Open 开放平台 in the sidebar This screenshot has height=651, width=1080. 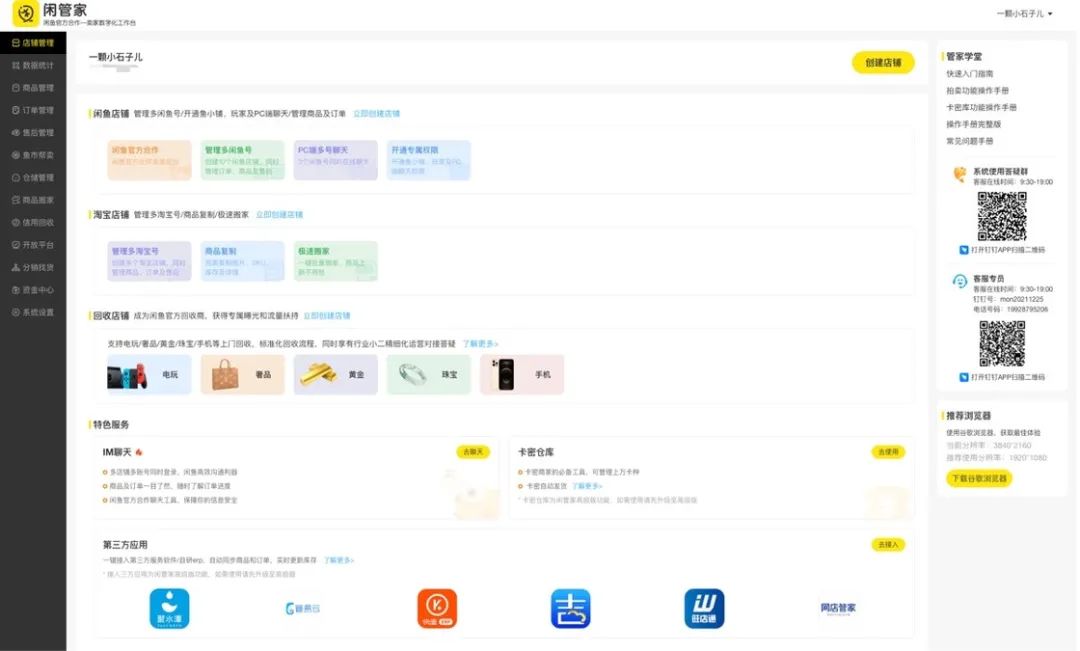[33, 245]
